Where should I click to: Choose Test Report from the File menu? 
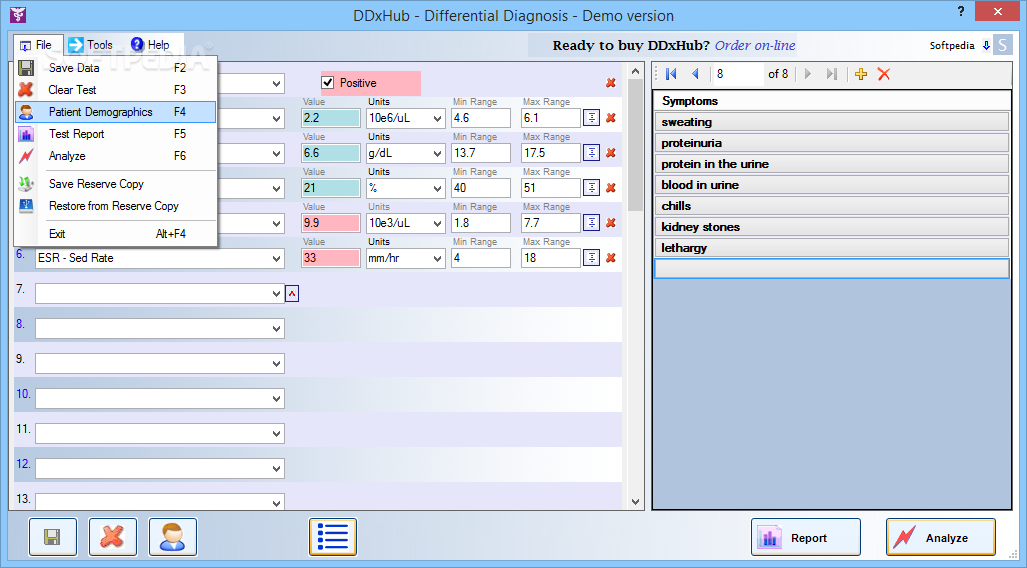pyautogui.click(x=116, y=134)
